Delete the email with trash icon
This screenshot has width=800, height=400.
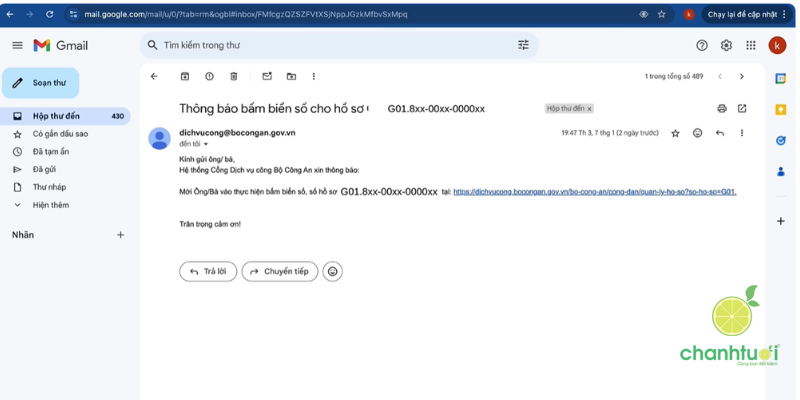coord(234,76)
